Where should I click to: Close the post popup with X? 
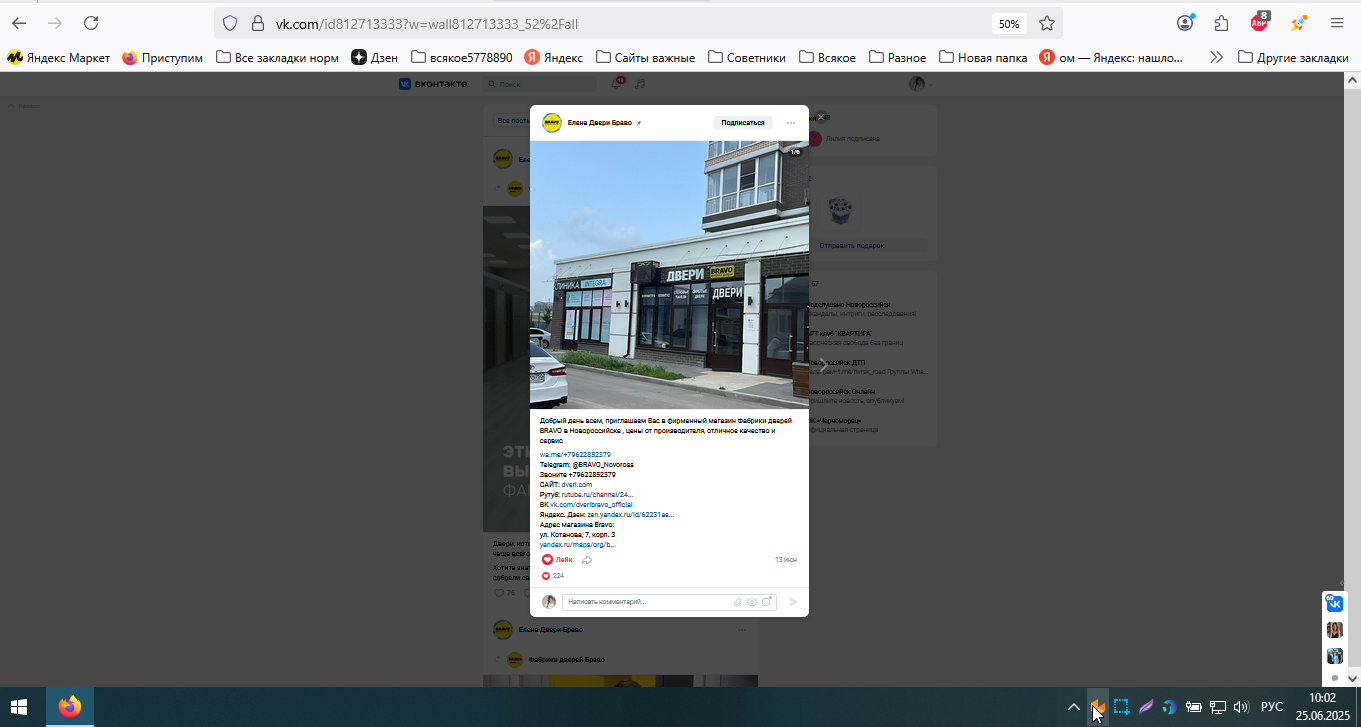[821, 117]
